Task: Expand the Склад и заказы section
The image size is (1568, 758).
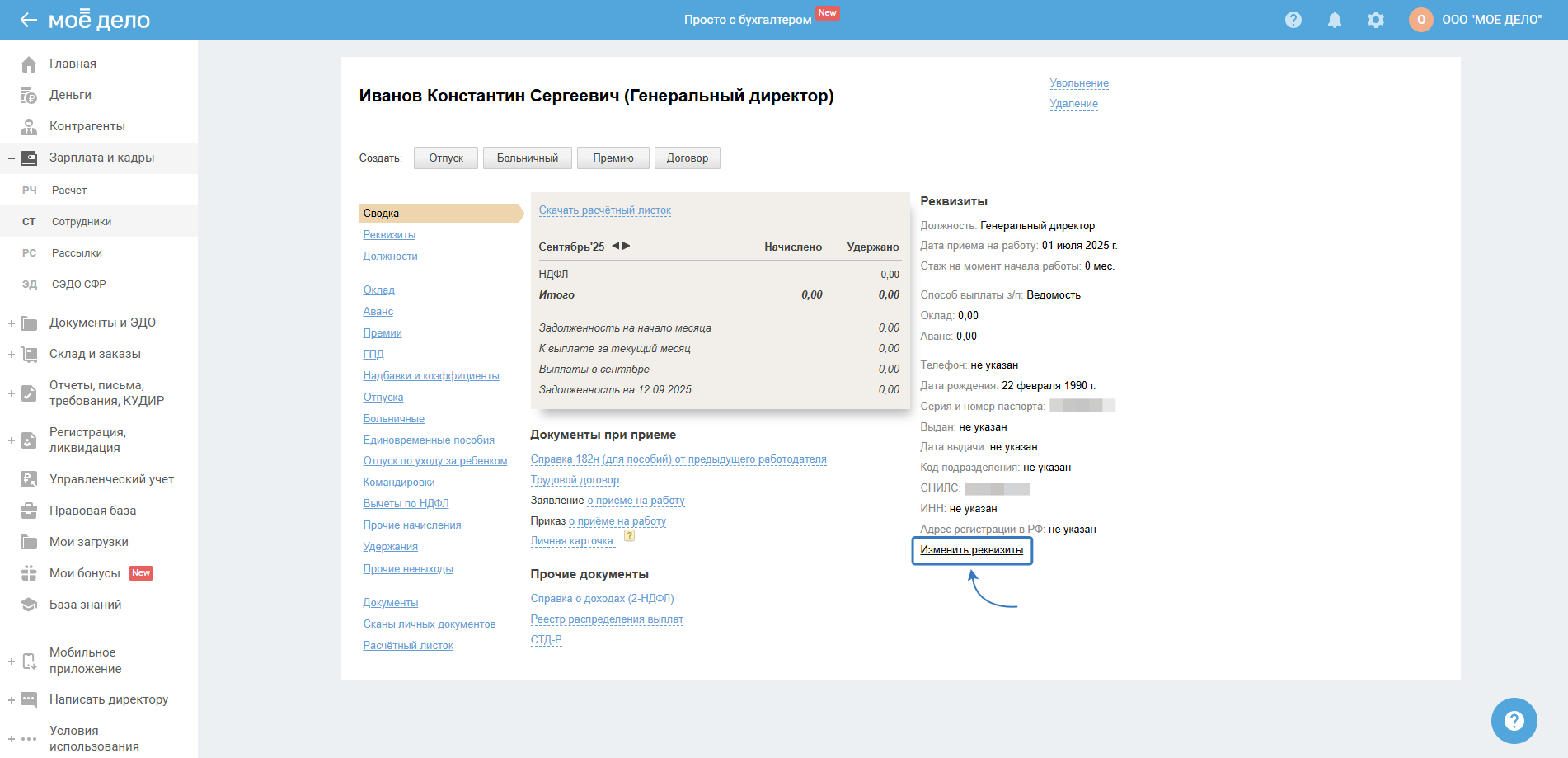Action: (x=12, y=355)
